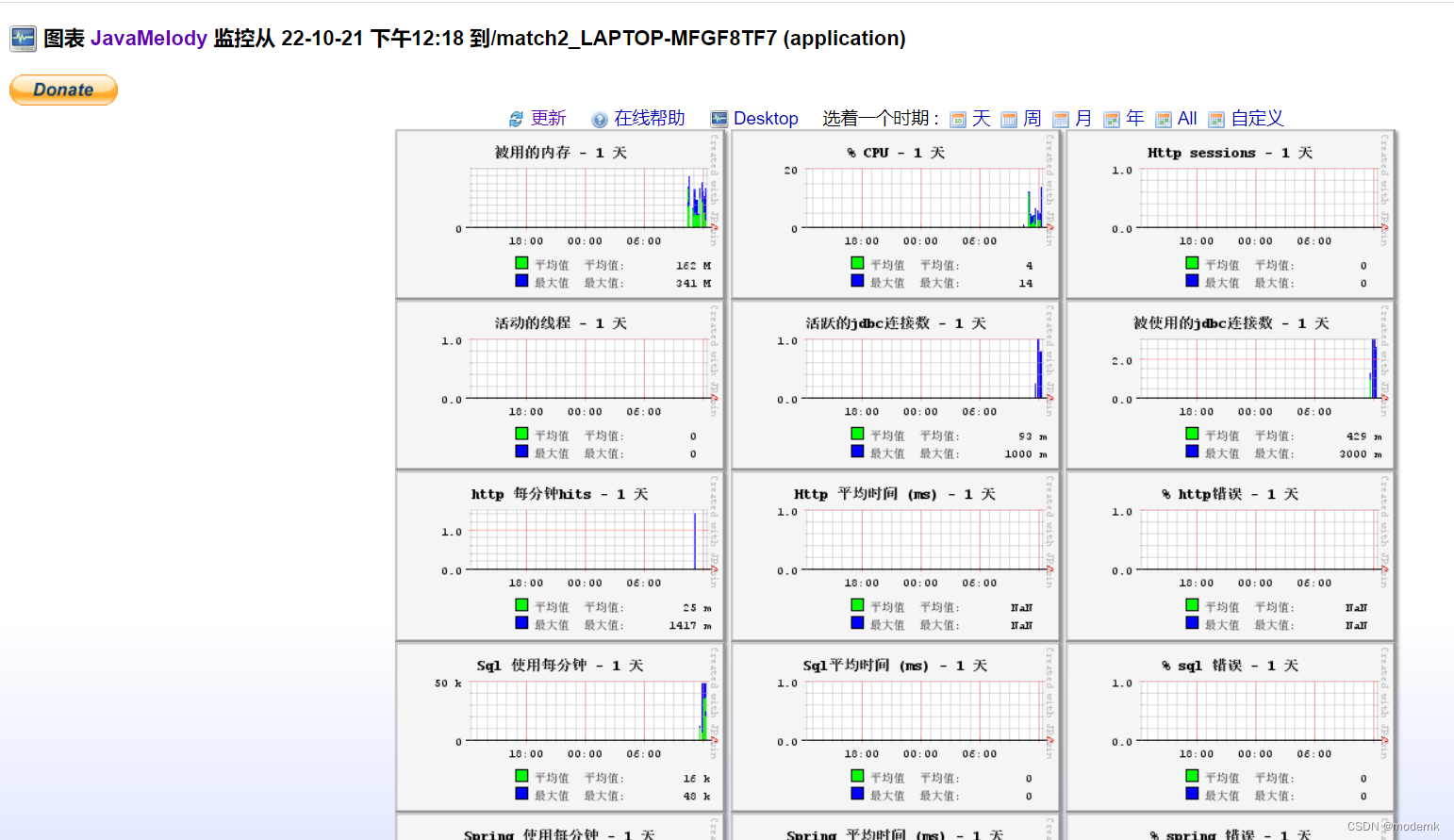Click the Desktop monitor icon
Image resolution: width=1454 pixels, height=840 pixels.
(x=719, y=119)
